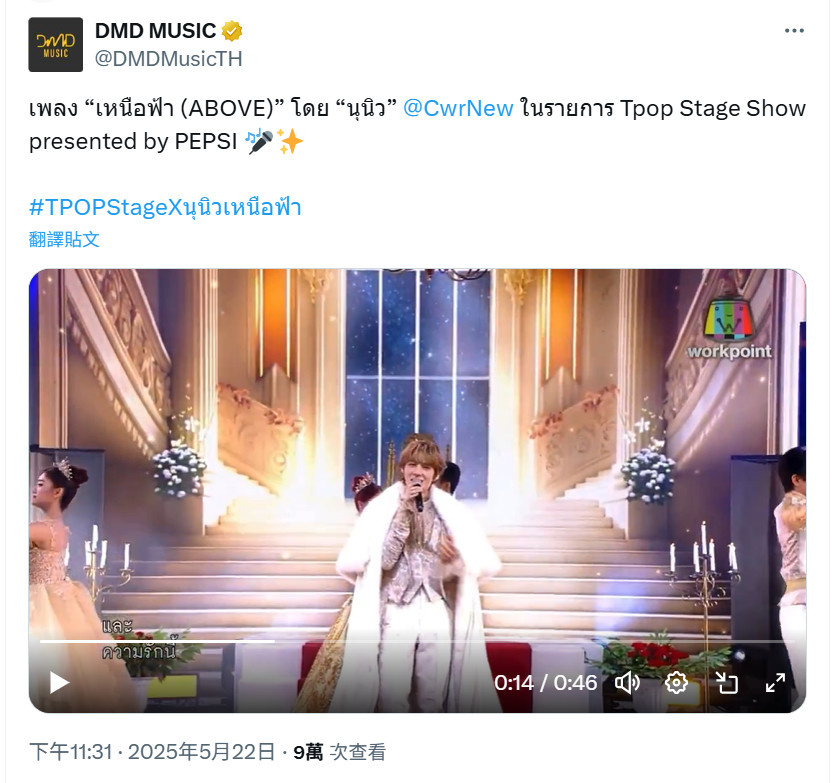This screenshot has height=783, width=832.
Task: Expand video to fullscreen
Action: [775, 683]
